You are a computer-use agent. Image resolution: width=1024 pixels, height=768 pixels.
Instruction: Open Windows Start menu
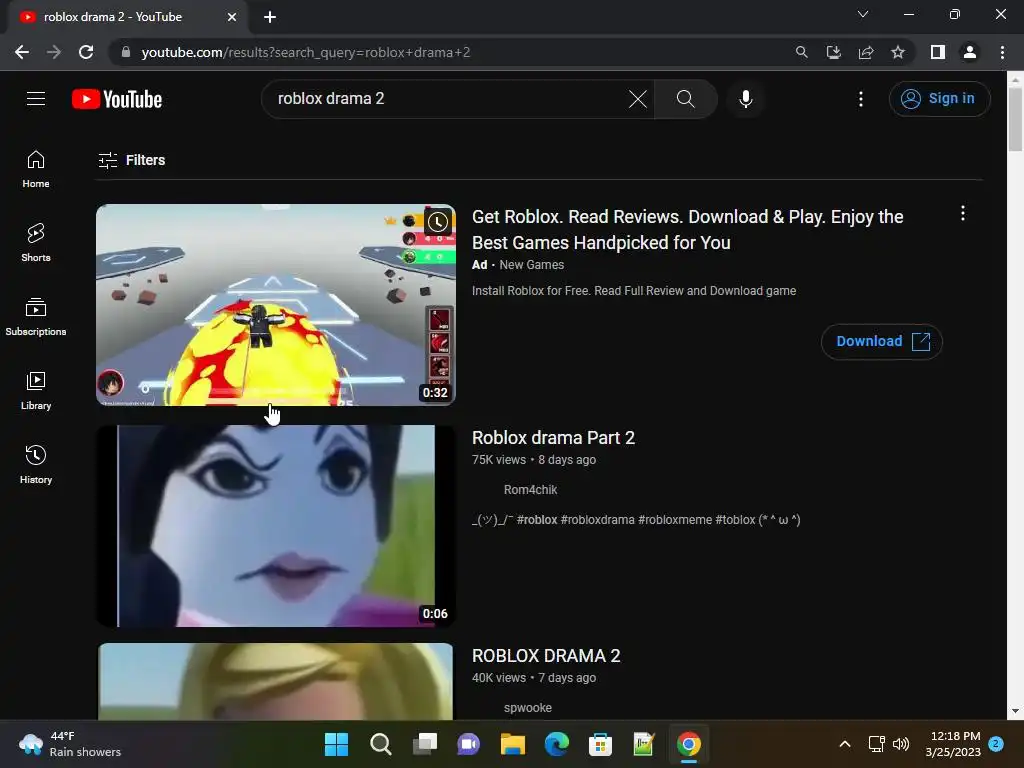[336, 744]
